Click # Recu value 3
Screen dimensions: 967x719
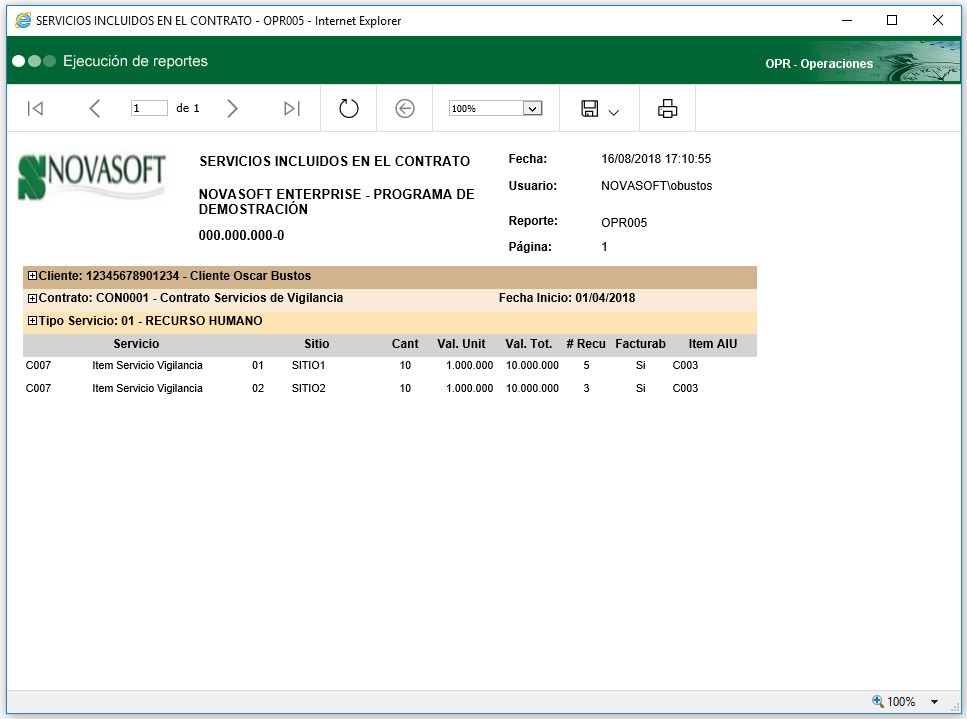tap(586, 388)
